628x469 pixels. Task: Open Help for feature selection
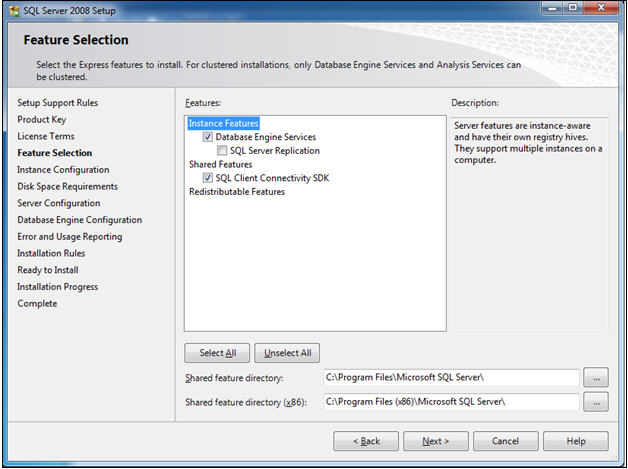tap(576, 441)
